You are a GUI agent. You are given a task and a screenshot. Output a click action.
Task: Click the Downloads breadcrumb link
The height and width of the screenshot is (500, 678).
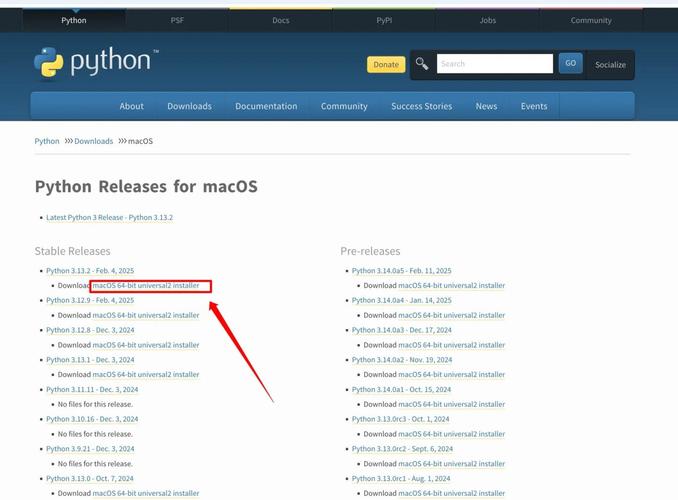pyautogui.click(x=93, y=141)
